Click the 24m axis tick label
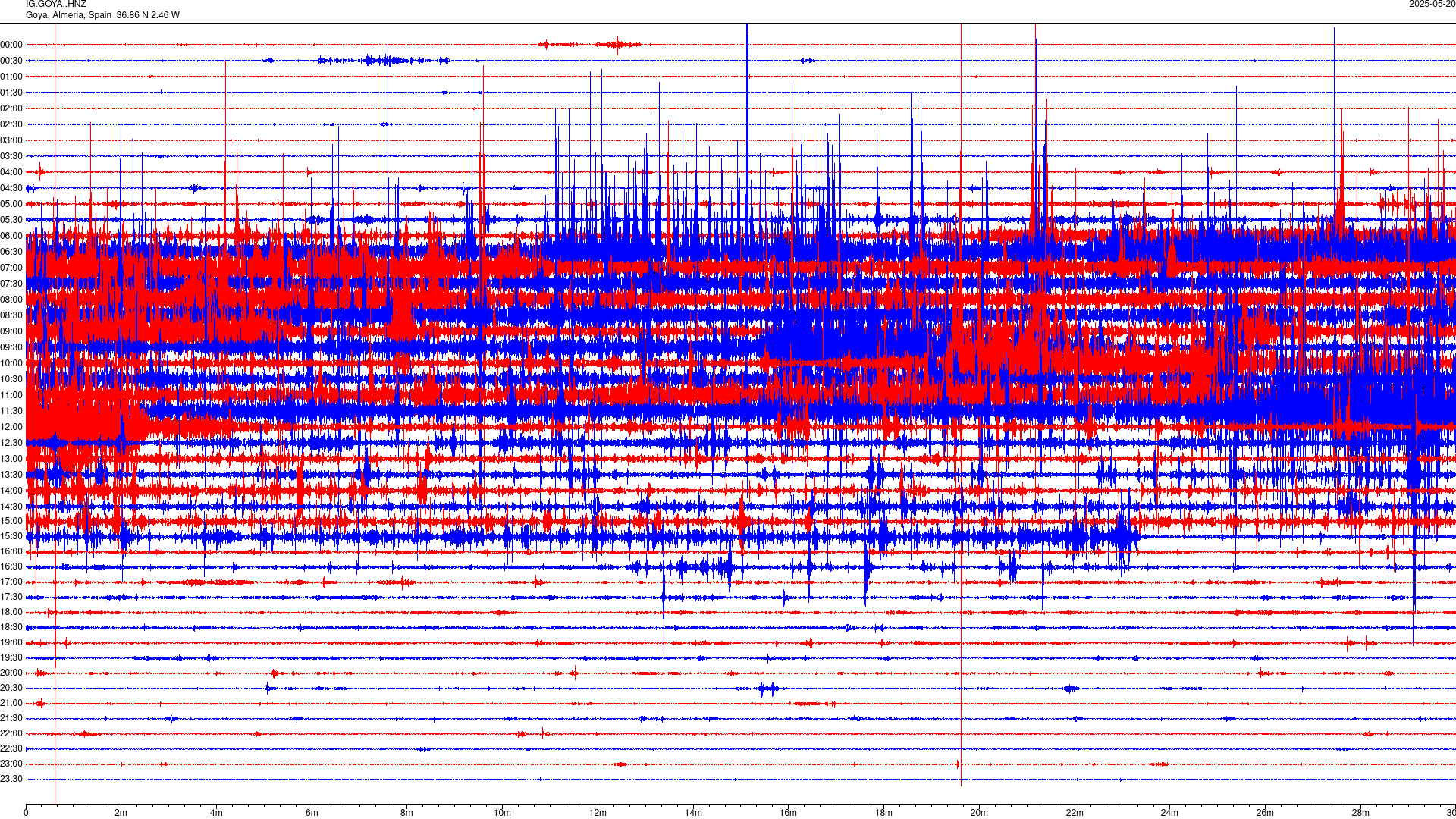This screenshot has height=819, width=1456. click(1169, 813)
